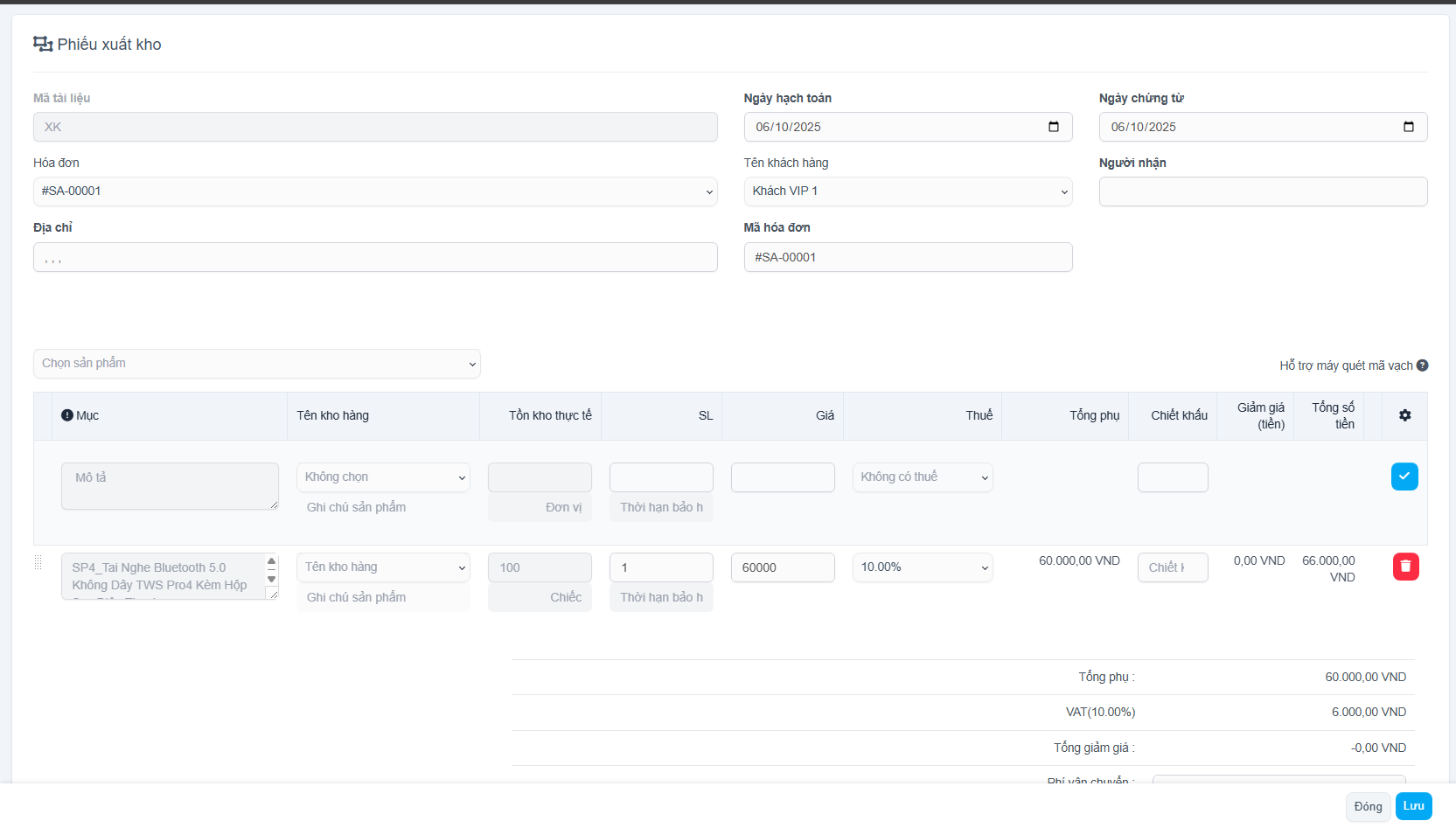Image resolution: width=1456 pixels, height=828 pixels.
Task: Select warehouse in Không chọn dropdown
Action: [x=383, y=477]
